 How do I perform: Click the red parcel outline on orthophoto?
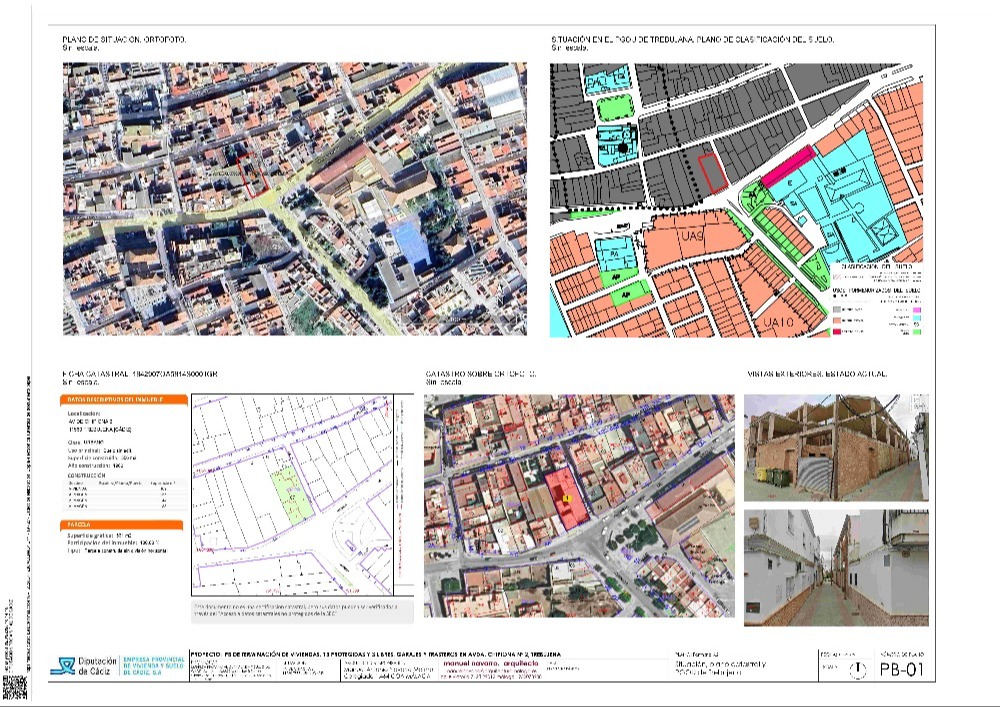pos(254,177)
